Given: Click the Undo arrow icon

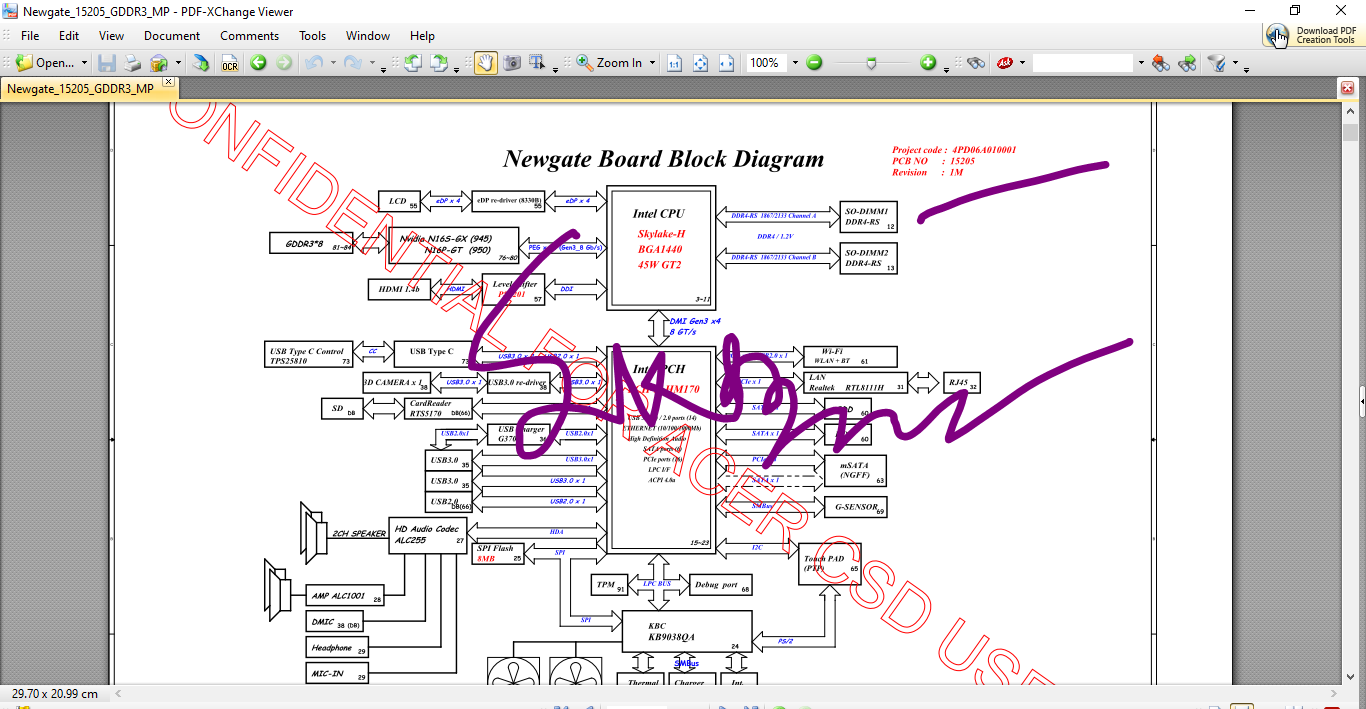Looking at the screenshot, I should point(313,63).
